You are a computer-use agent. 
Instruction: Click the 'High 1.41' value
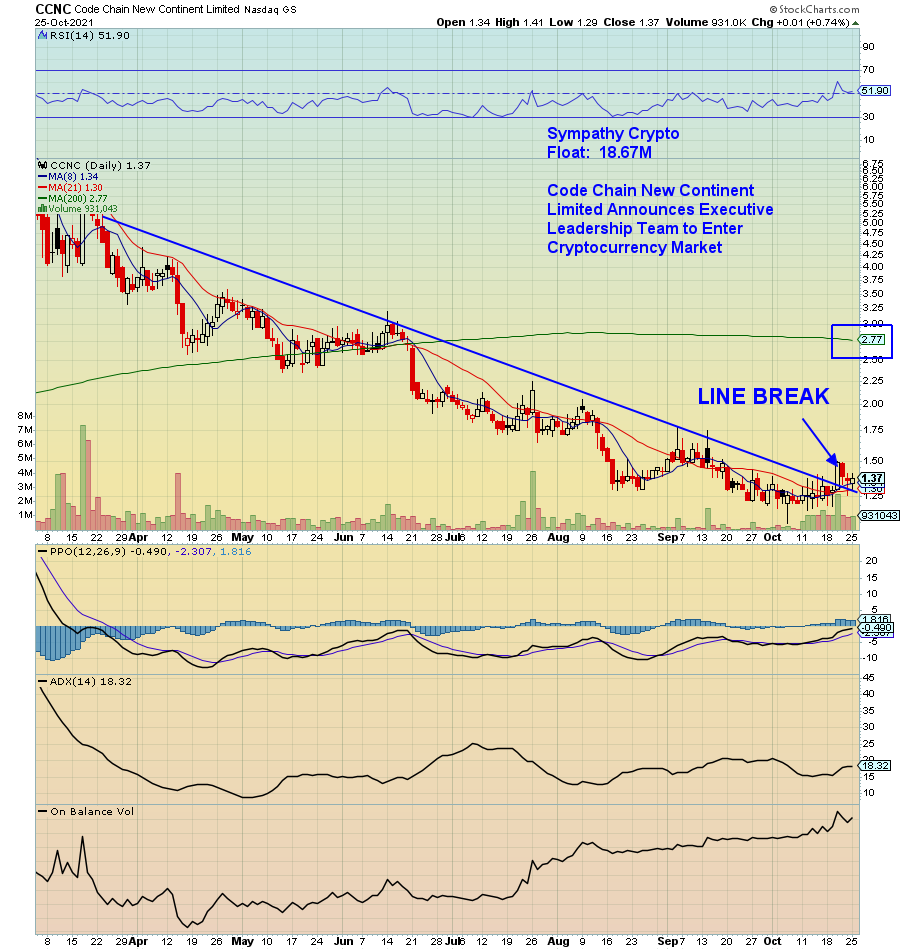point(519,22)
